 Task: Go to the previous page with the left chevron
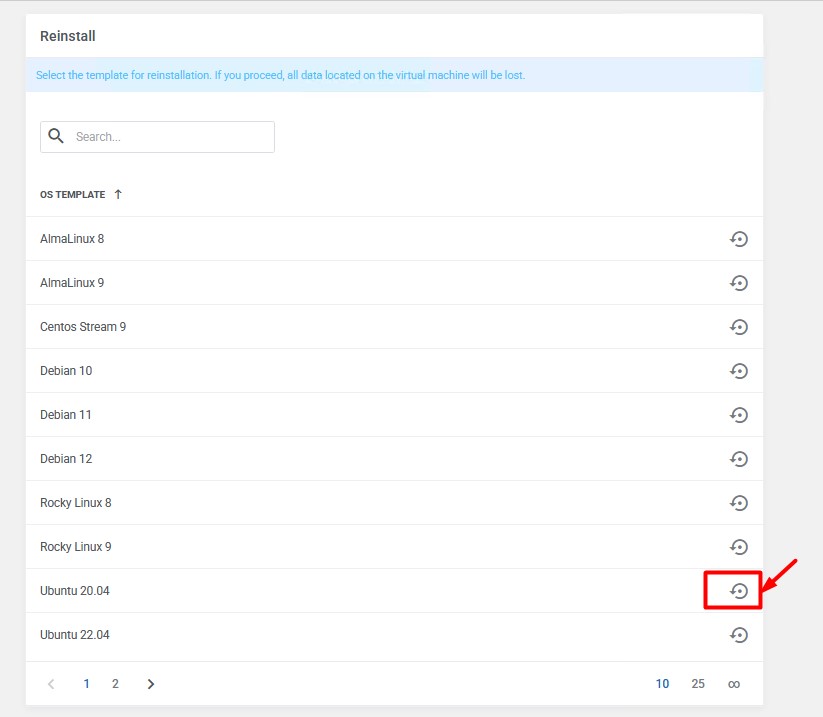(x=52, y=684)
